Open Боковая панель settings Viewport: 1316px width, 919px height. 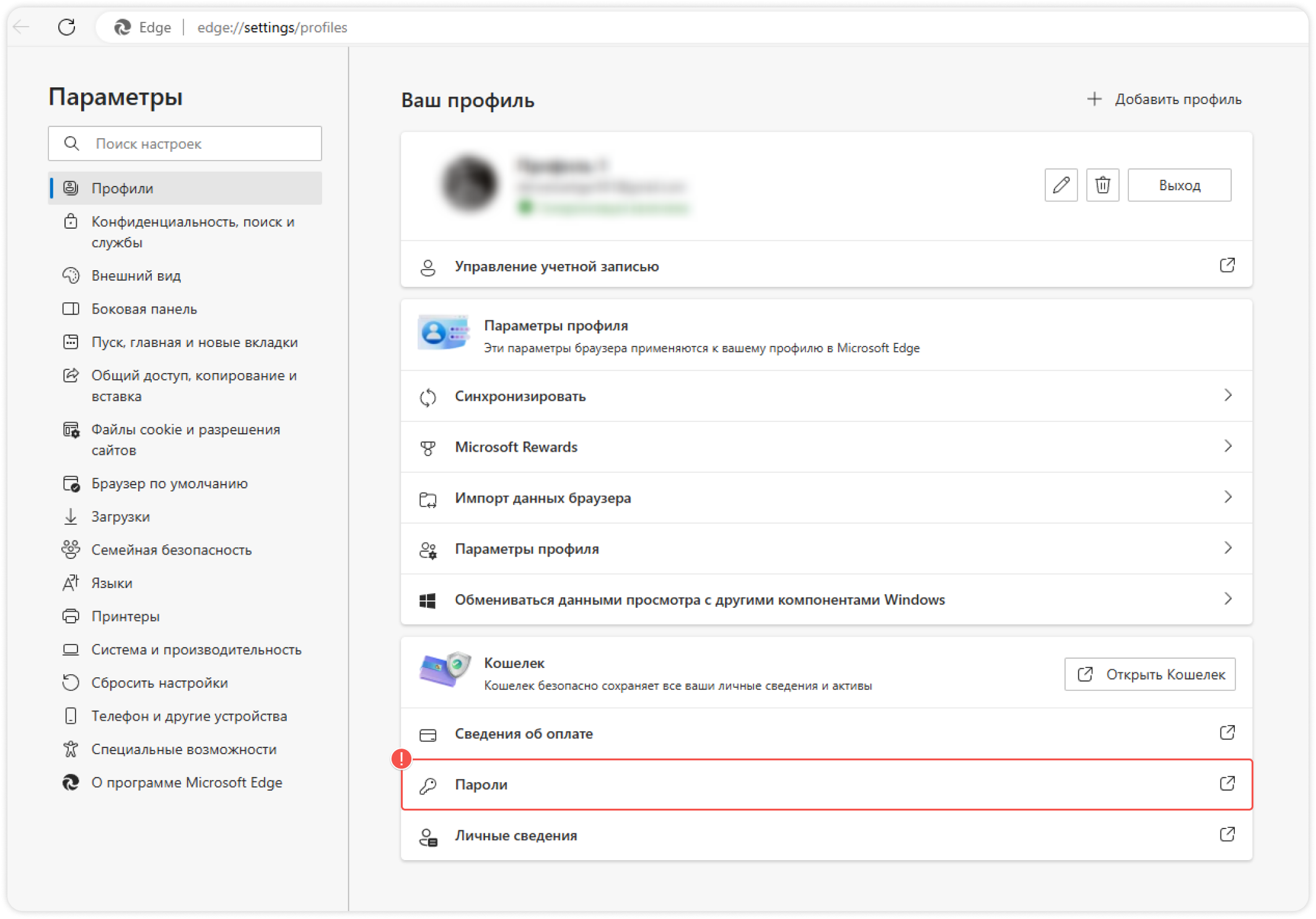[x=185, y=309]
